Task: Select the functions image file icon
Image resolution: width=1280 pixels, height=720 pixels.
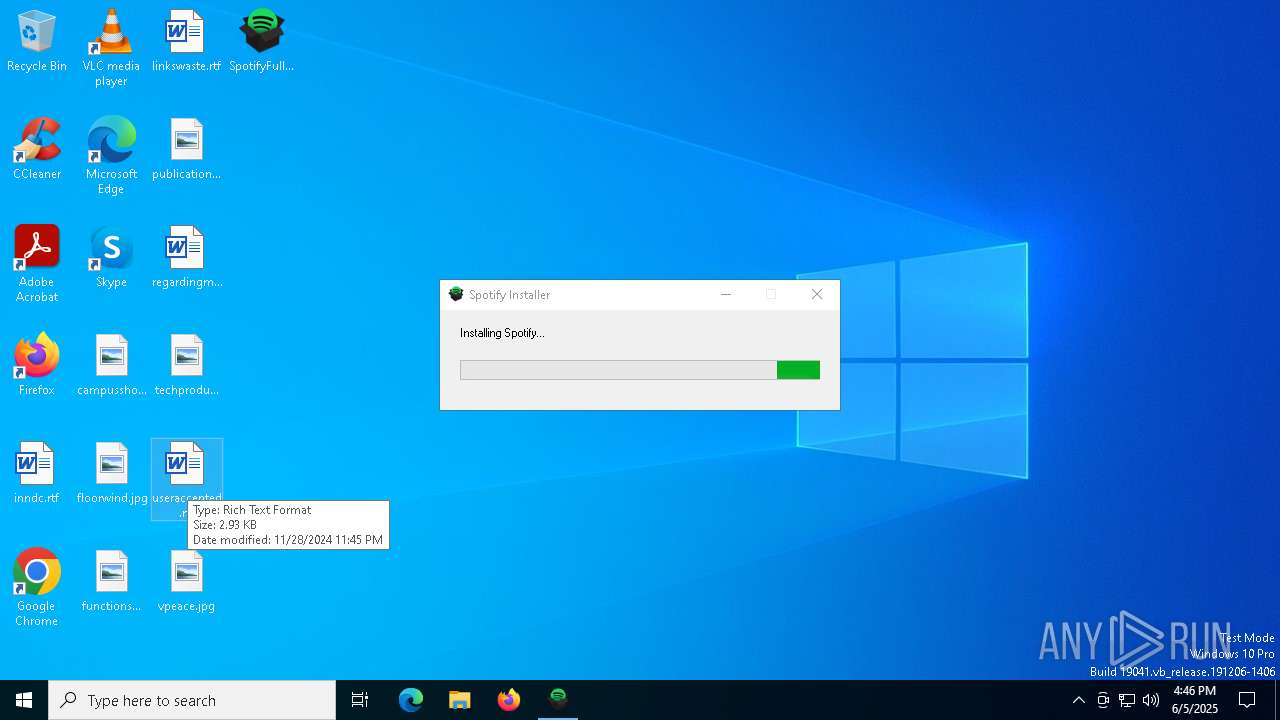Action: point(111,582)
